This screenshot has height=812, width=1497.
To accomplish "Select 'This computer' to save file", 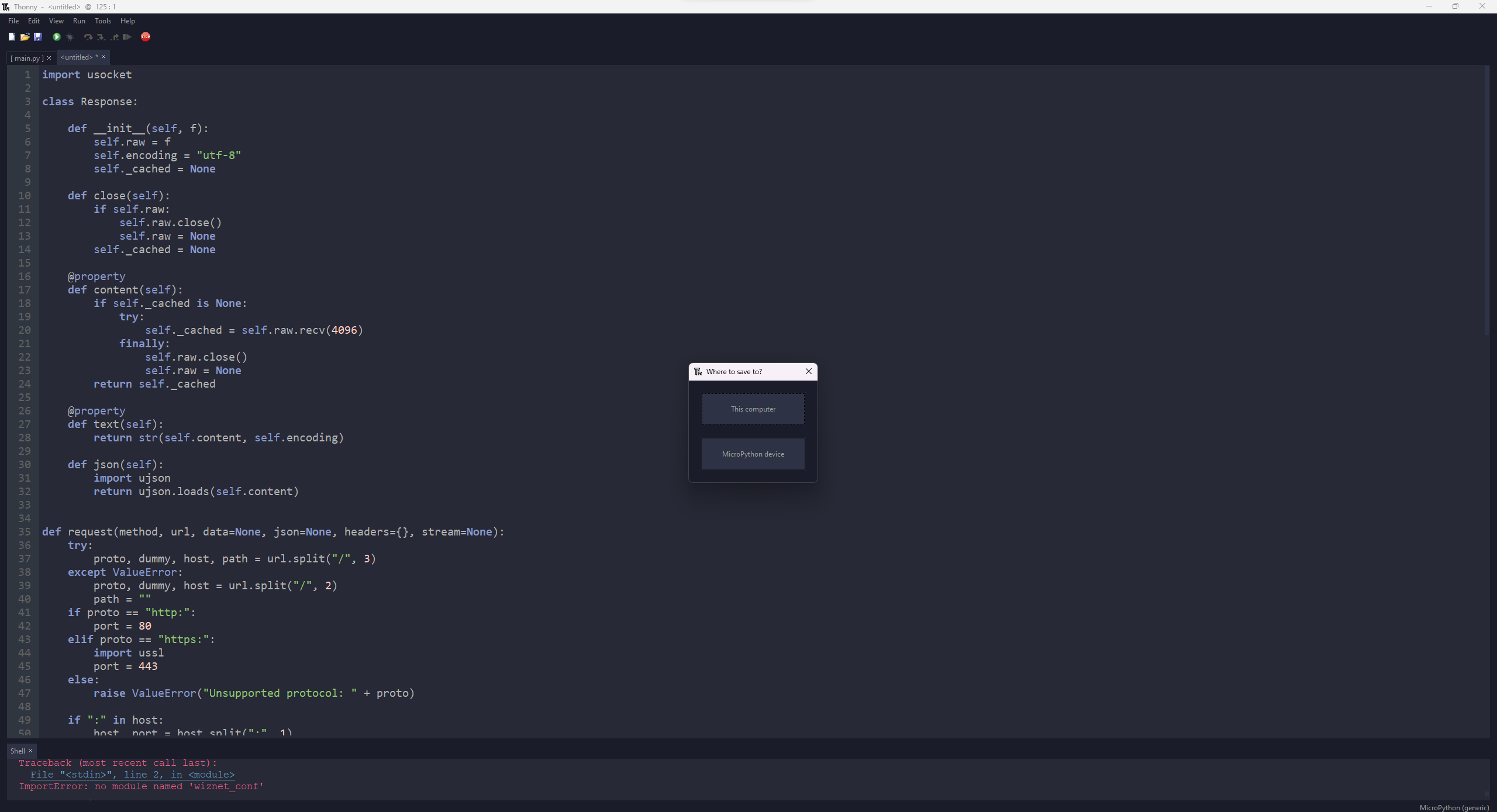I will 753,408.
